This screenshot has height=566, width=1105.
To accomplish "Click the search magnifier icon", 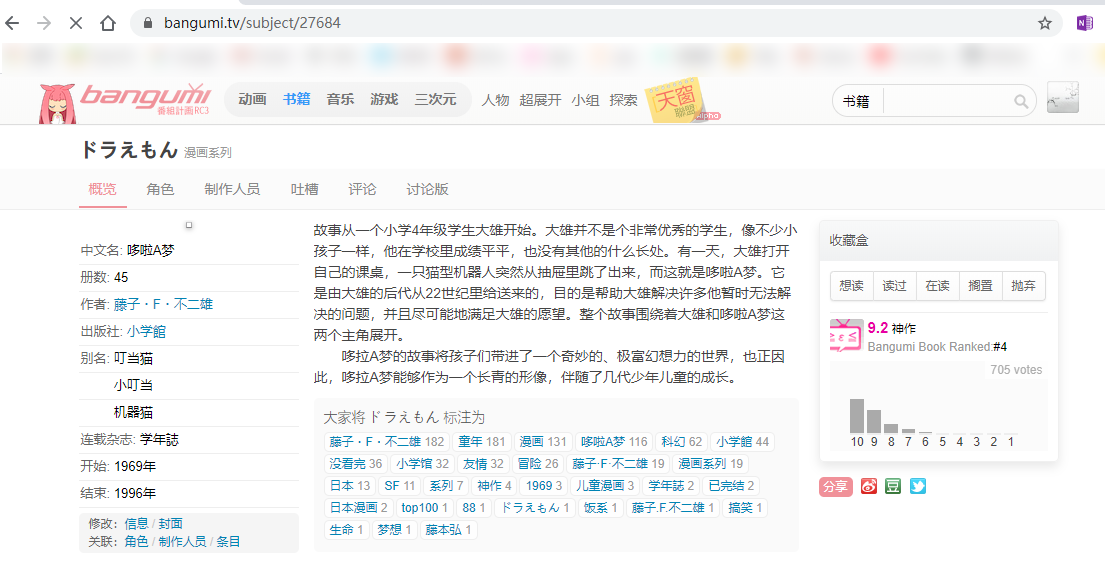I will click(x=1021, y=101).
